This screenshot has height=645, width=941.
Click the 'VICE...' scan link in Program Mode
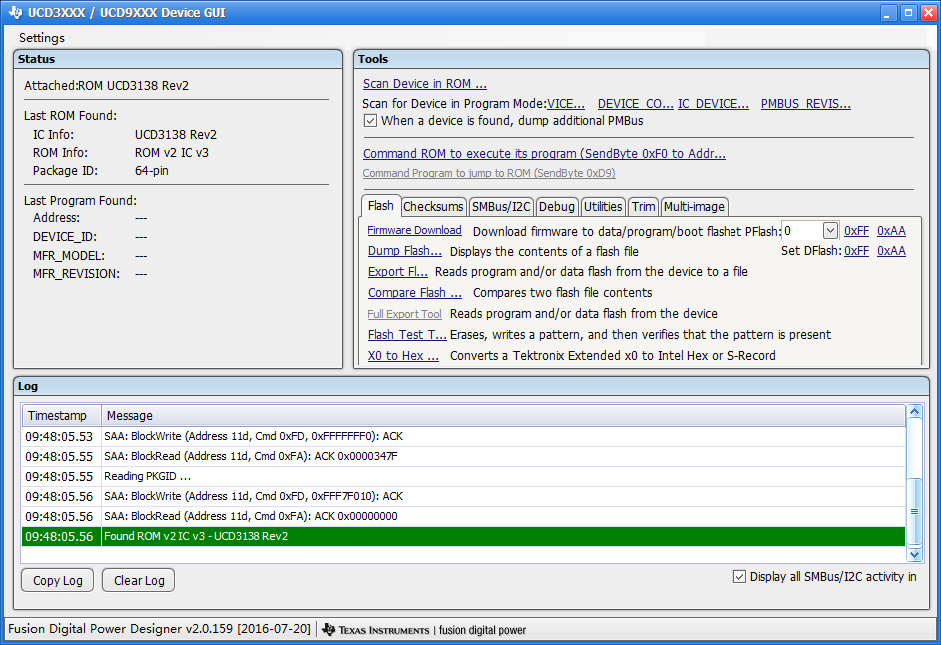click(566, 104)
